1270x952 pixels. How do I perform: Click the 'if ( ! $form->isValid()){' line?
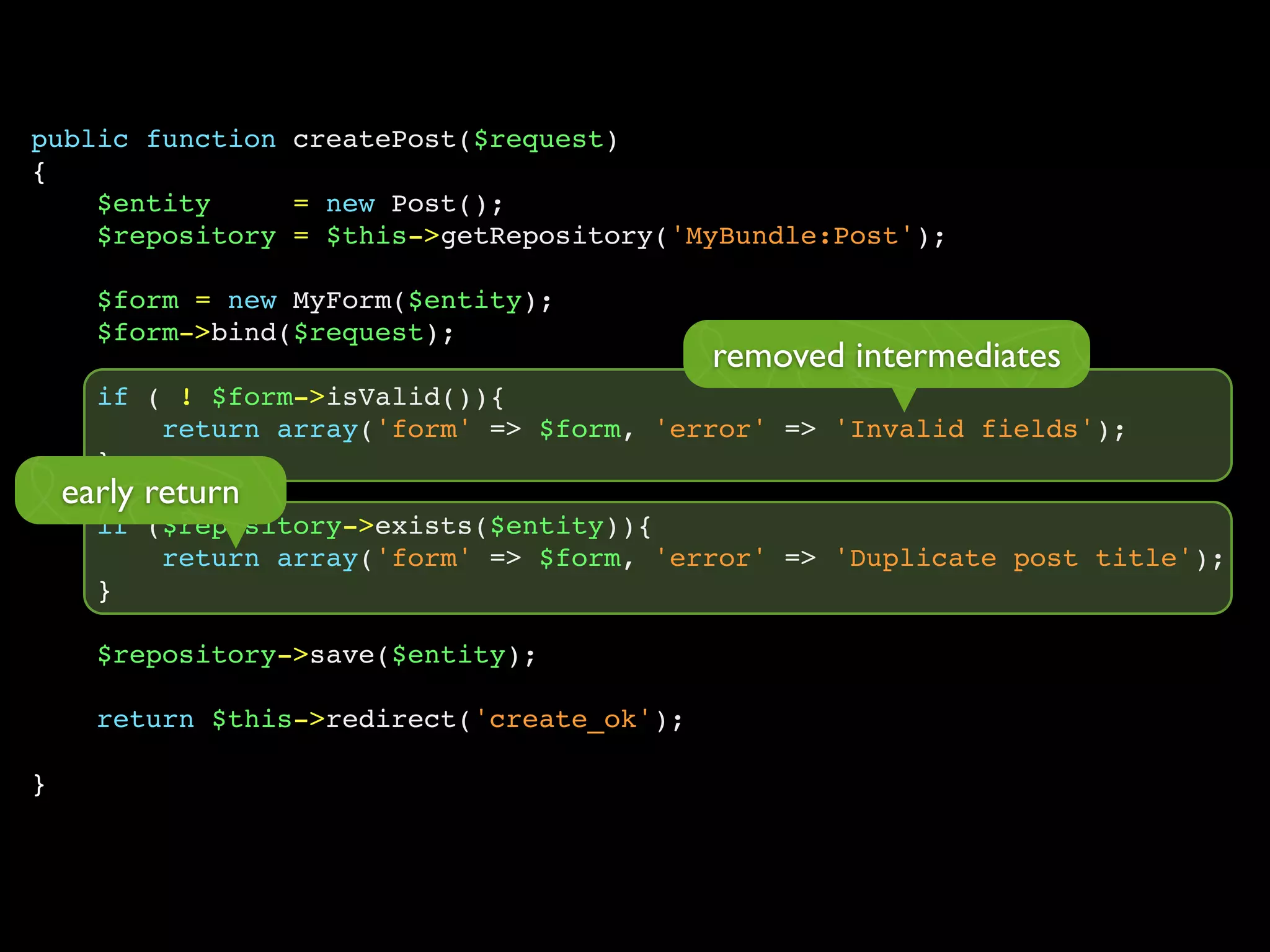tap(301, 397)
